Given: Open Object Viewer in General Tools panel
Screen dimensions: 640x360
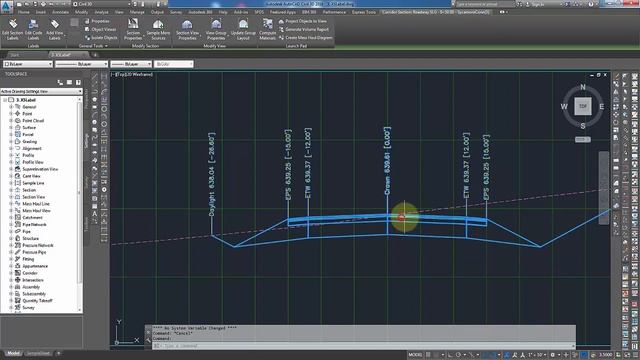Looking at the screenshot, I should tap(100, 29).
